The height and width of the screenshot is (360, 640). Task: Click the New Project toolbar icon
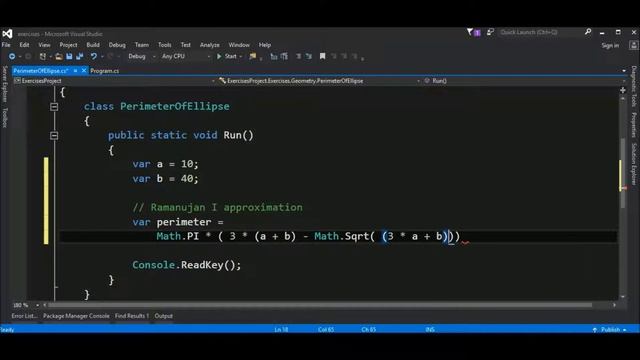pos(42,56)
